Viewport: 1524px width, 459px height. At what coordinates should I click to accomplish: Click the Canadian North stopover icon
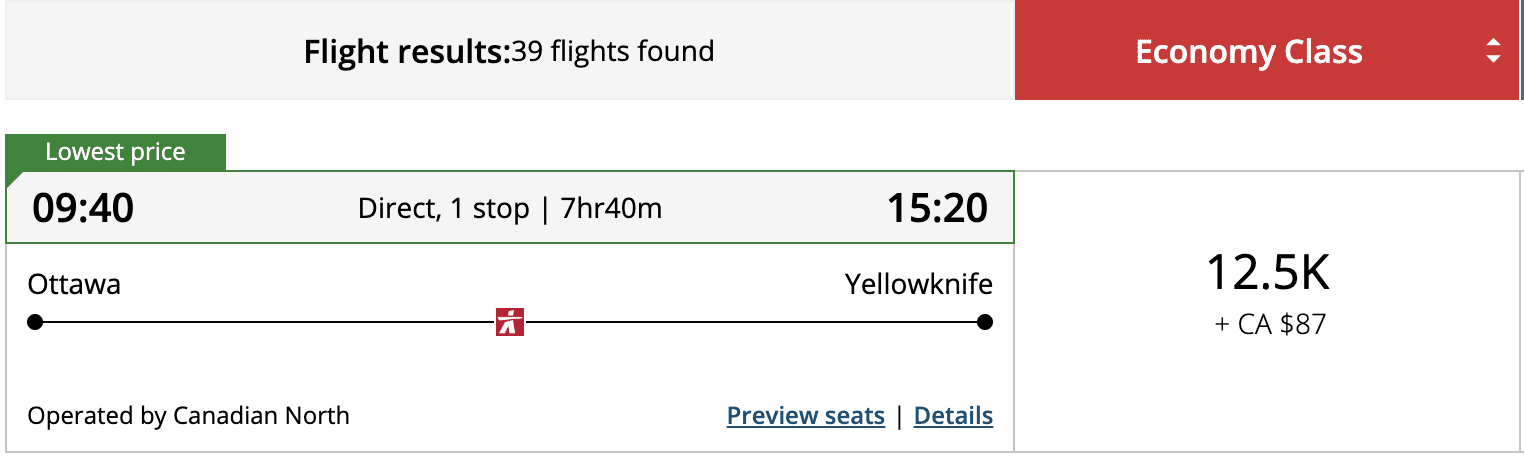point(510,322)
